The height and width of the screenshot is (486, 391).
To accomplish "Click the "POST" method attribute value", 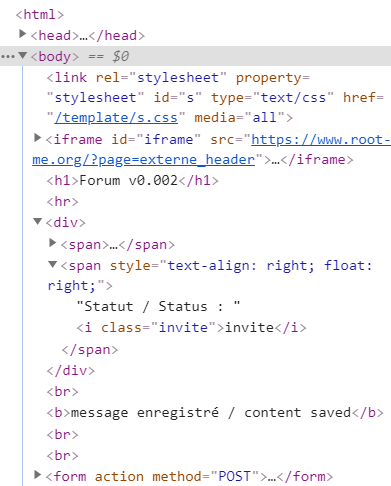I will pyautogui.click(x=235, y=477).
